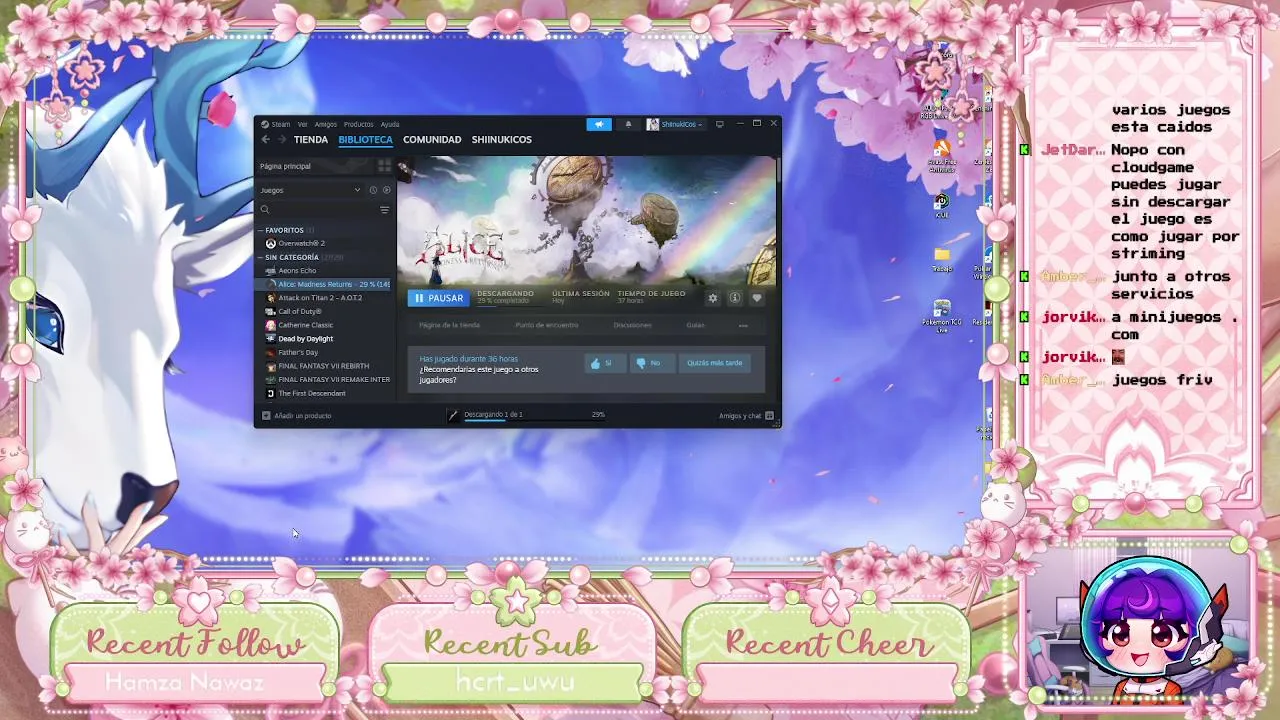Open the Ayuda menu
Image resolution: width=1280 pixels, height=720 pixels.
click(390, 124)
